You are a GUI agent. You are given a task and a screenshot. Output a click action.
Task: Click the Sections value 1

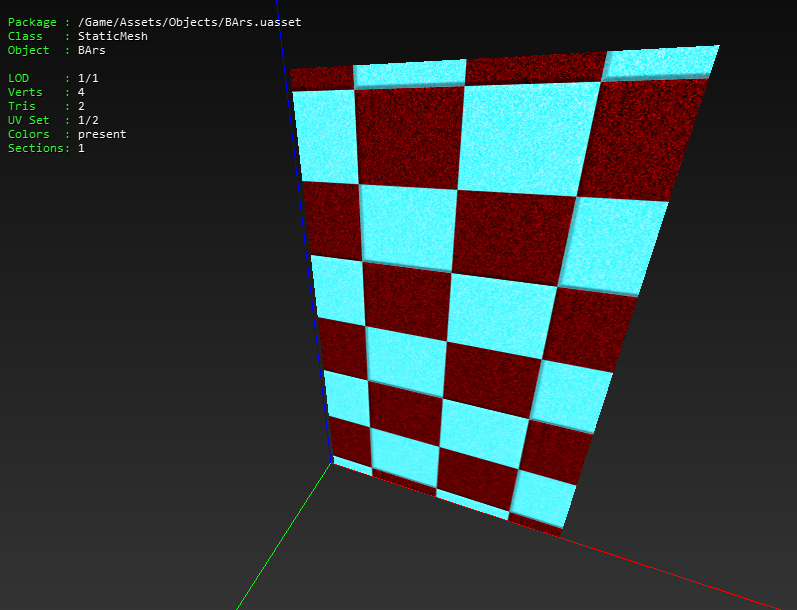[81, 148]
